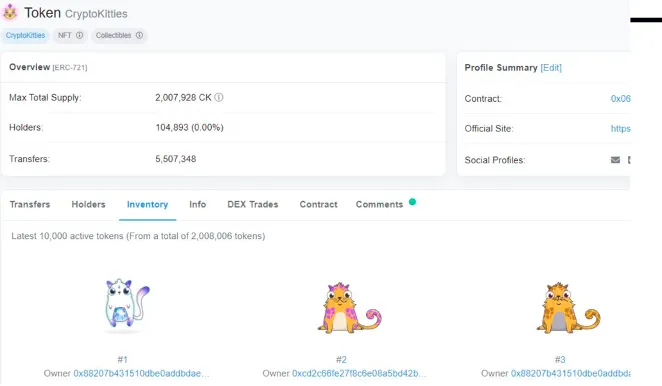Select the CryptoKitties tag badge
Viewport: 662px width, 386px height.
pos(25,35)
